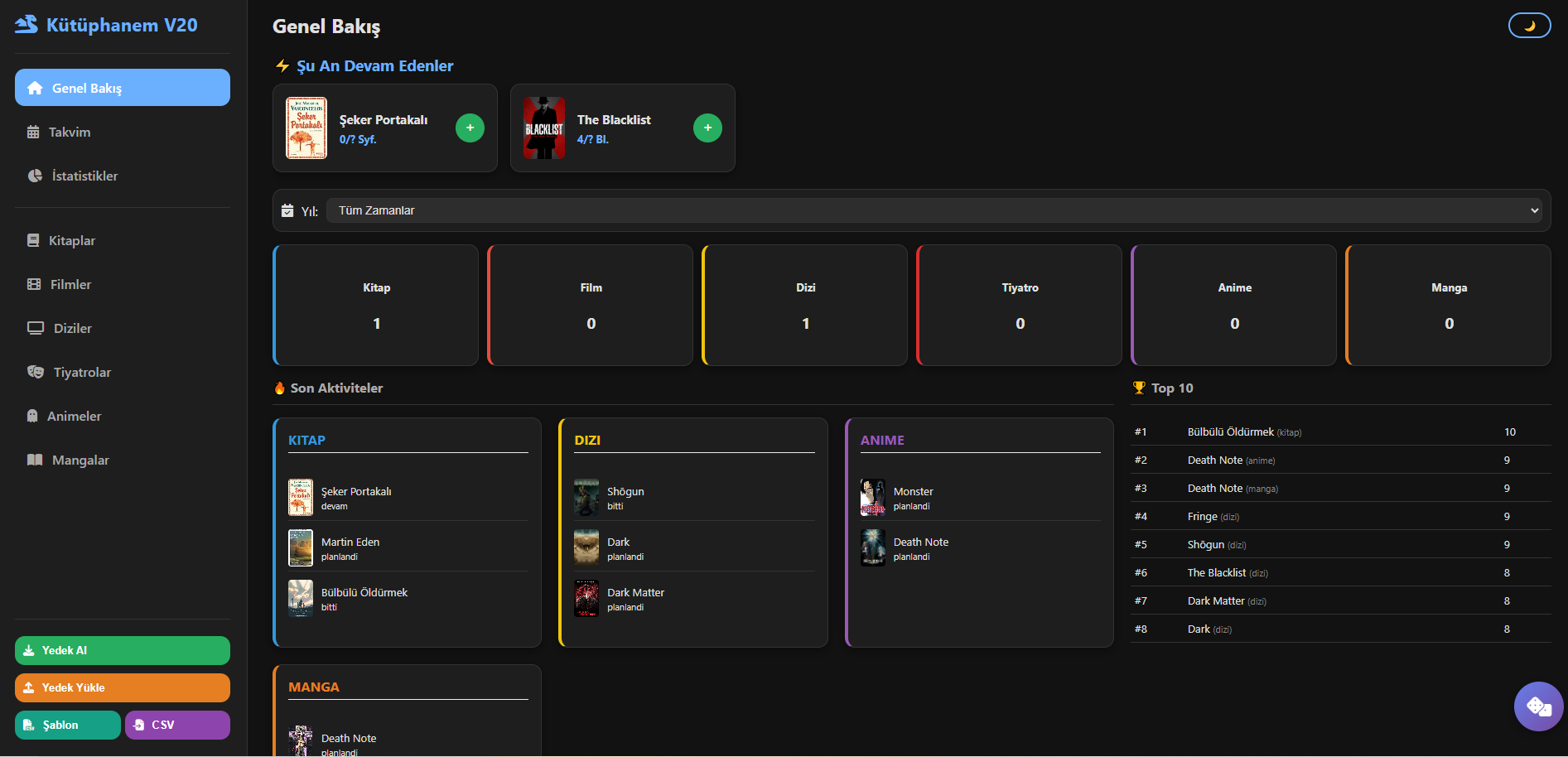1568x757 pixels.
Task: Open the Yıl year dropdown
Action: 933,210
